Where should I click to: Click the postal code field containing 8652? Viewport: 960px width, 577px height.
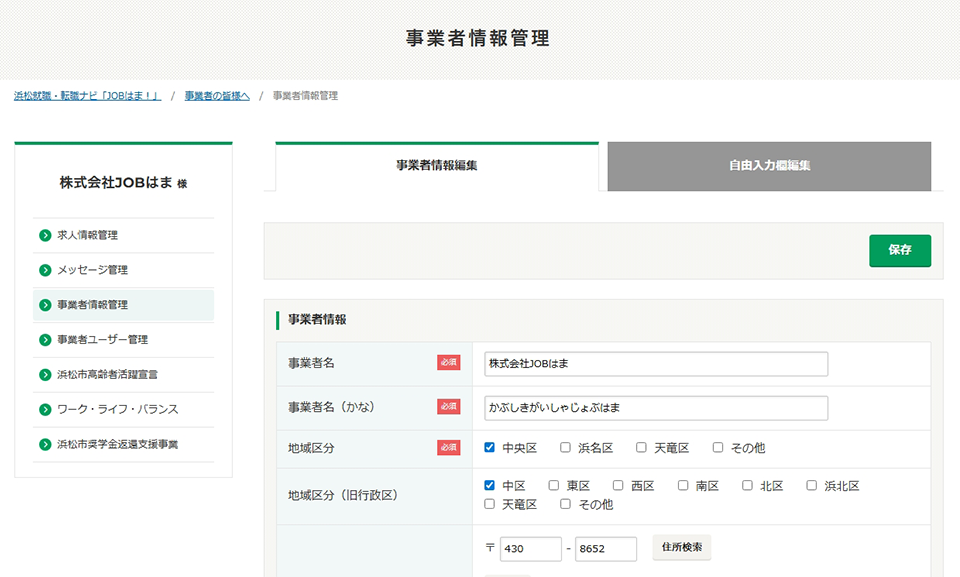pos(606,549)
